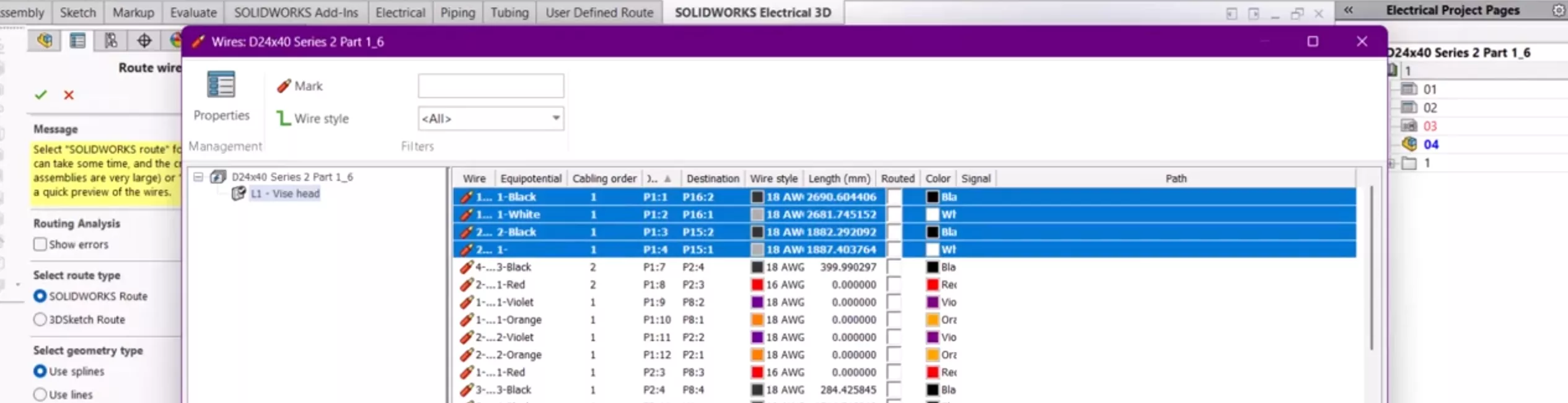Select assembly page 04 icon in project pages
Image resolution: width=1568 pixels, height=403 pixels.
point(1409,144)
